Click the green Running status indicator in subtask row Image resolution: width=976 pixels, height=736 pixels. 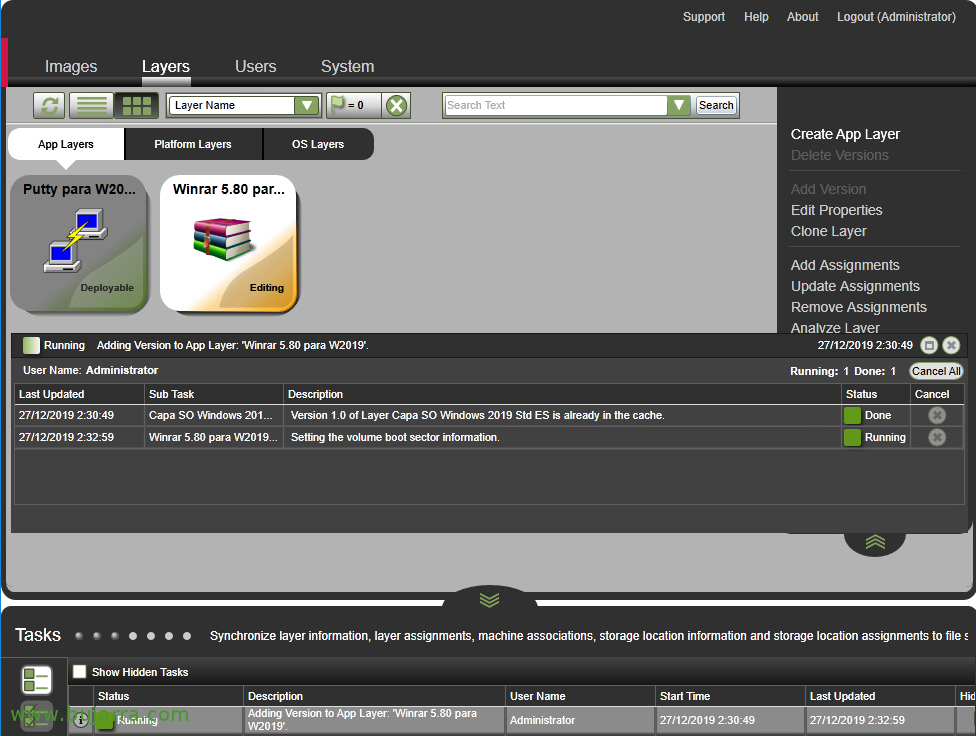(852, 437)
